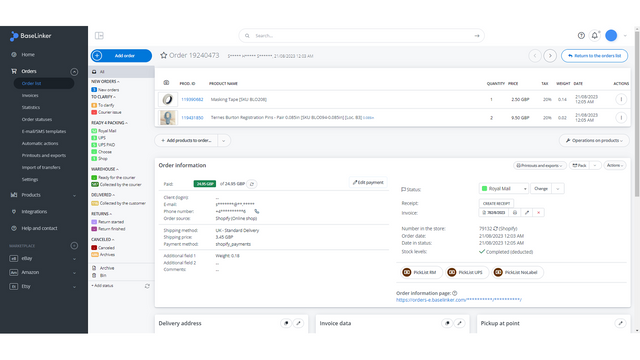Collapse the Orders sidebar section
This screenshot has height=360, width=640.
coord(74,72)
